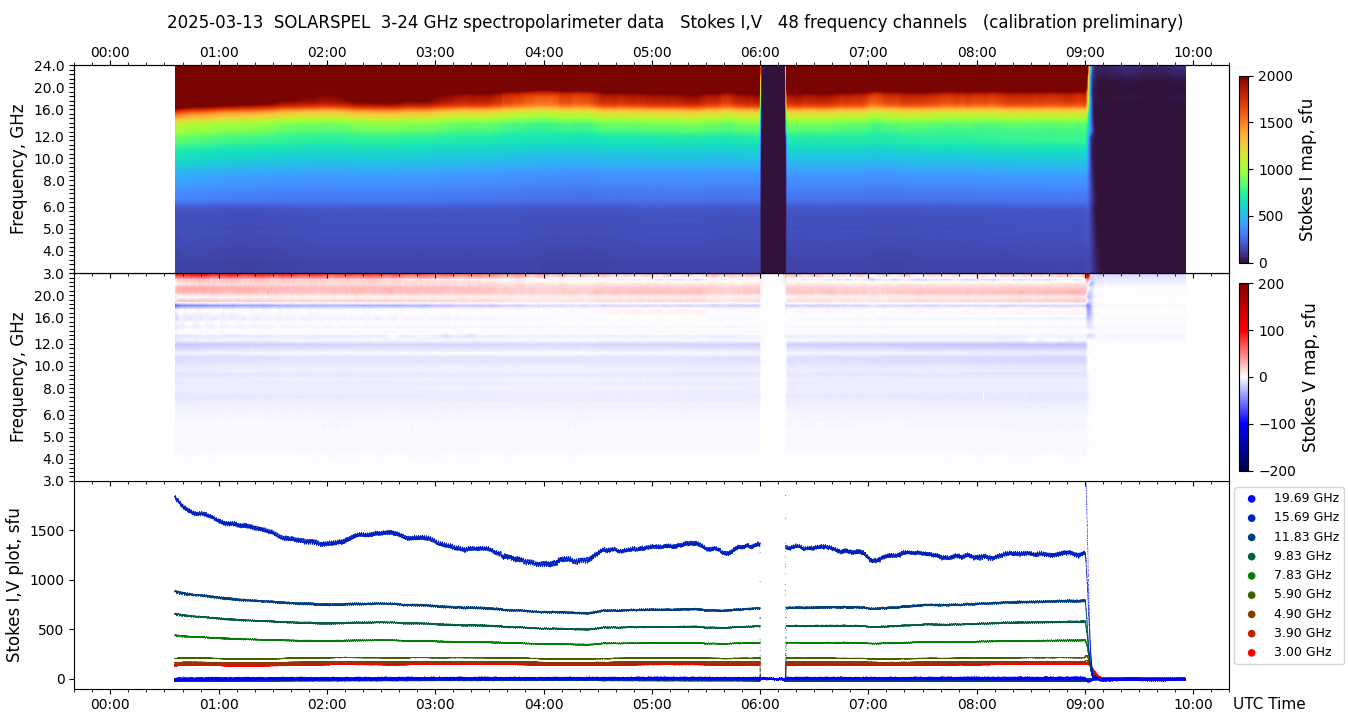
Task: Click the 15.69 GHz legend marker dot
Action: [x=1251, y=517]
